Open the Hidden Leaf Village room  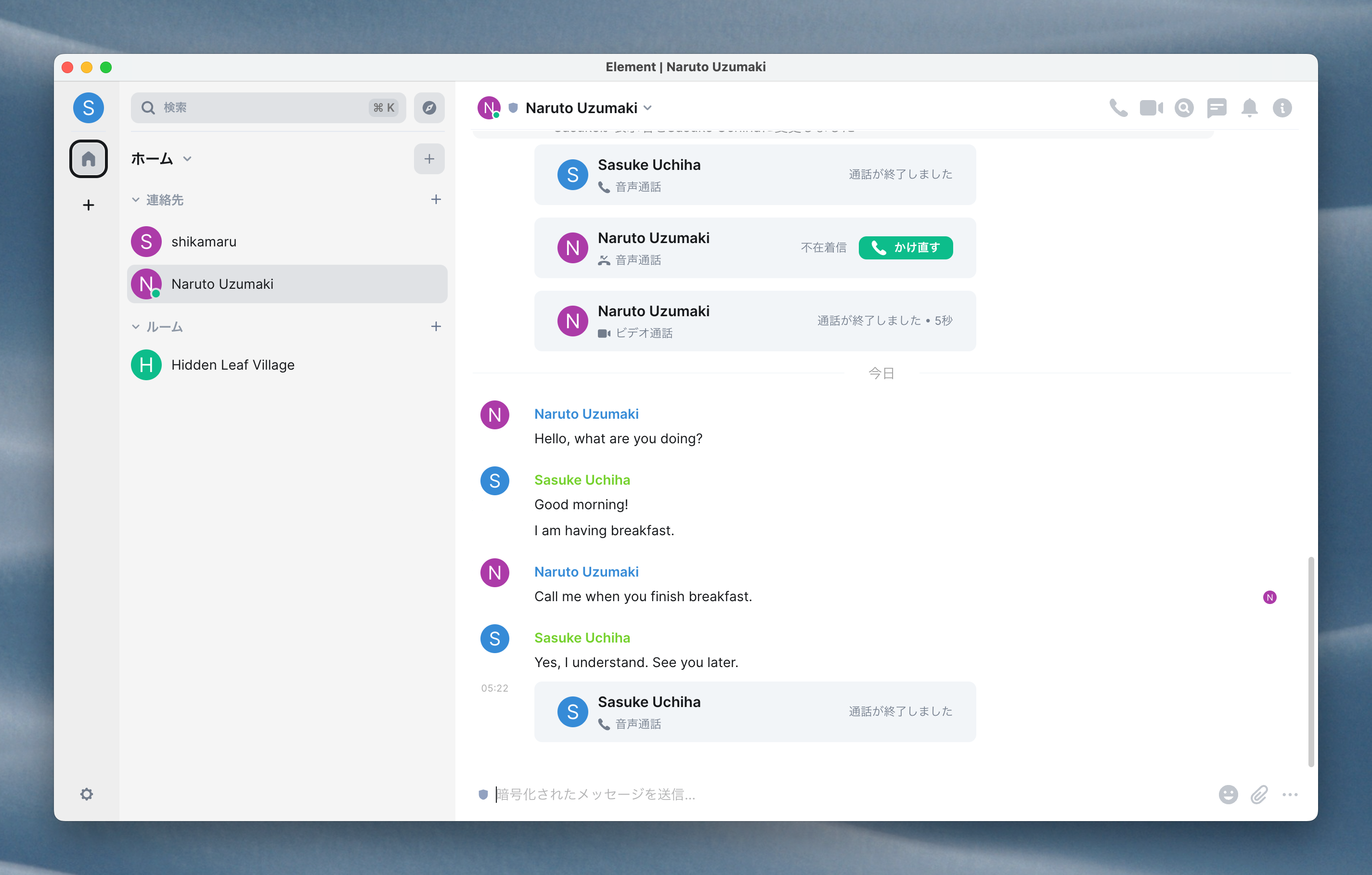click(x=233, y=365)
